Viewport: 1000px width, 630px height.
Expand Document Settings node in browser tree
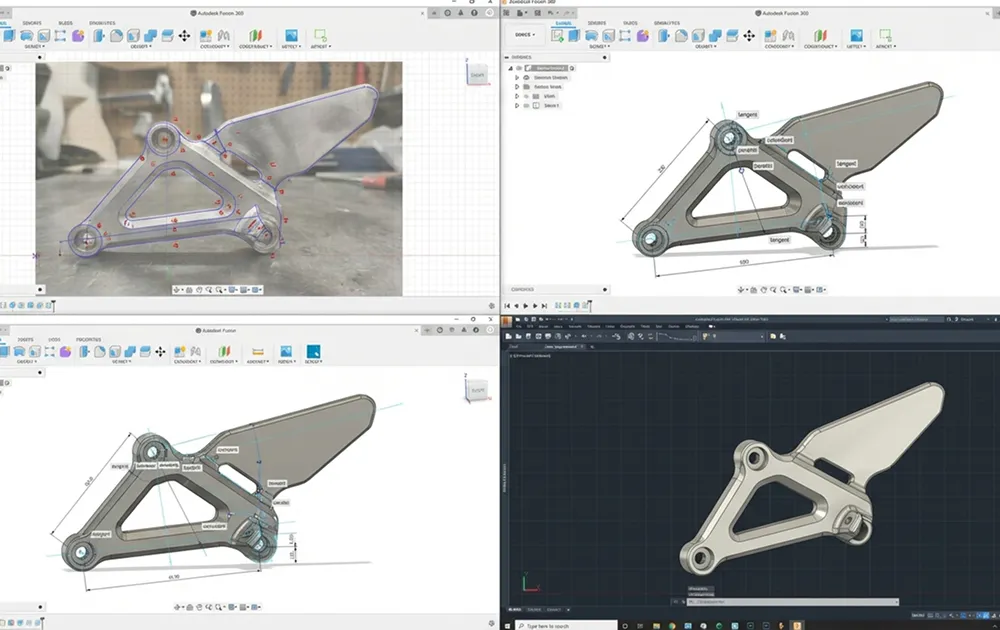click(x=516, y=77)
